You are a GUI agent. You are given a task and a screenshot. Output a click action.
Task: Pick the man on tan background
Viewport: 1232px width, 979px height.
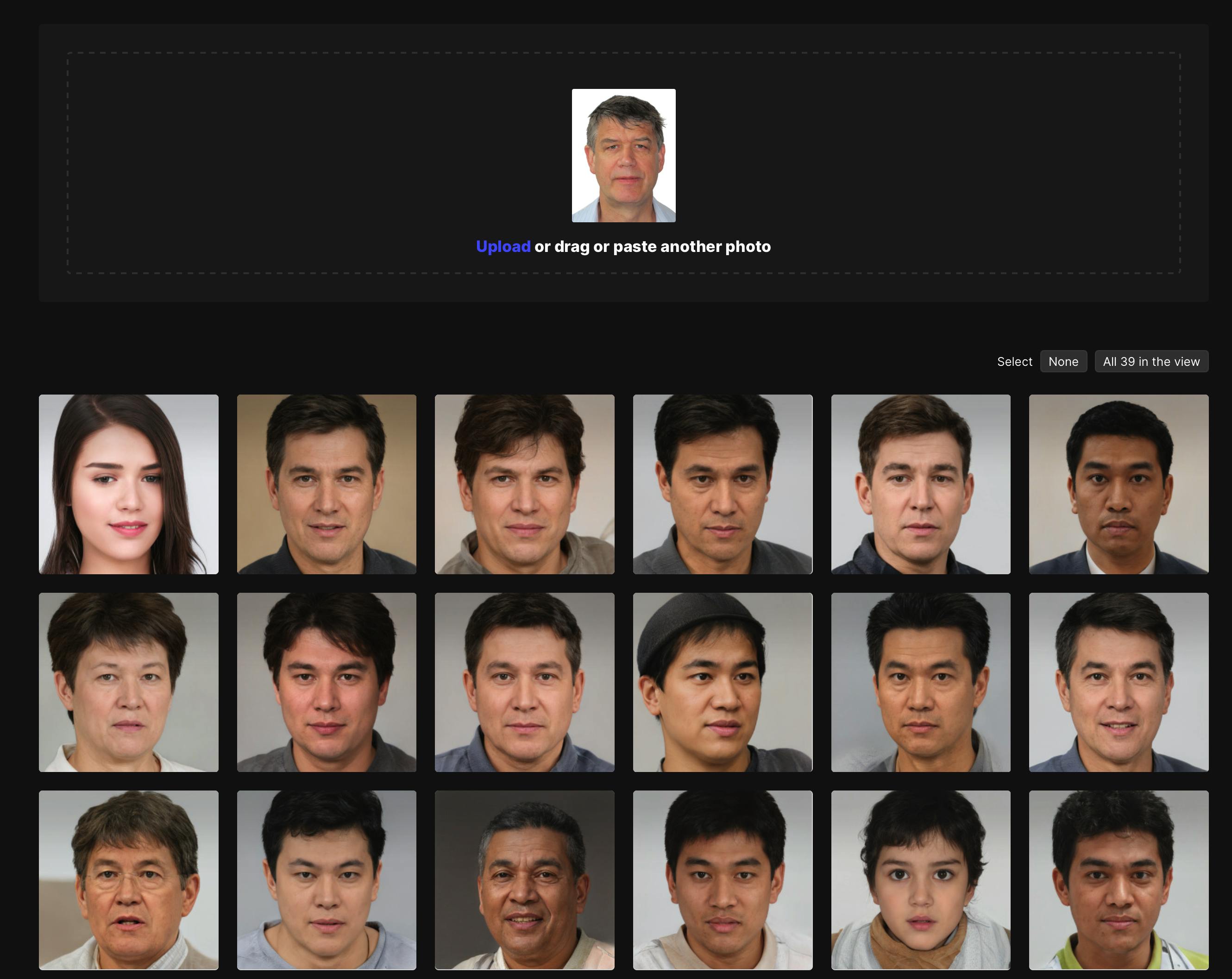point(326,484)
